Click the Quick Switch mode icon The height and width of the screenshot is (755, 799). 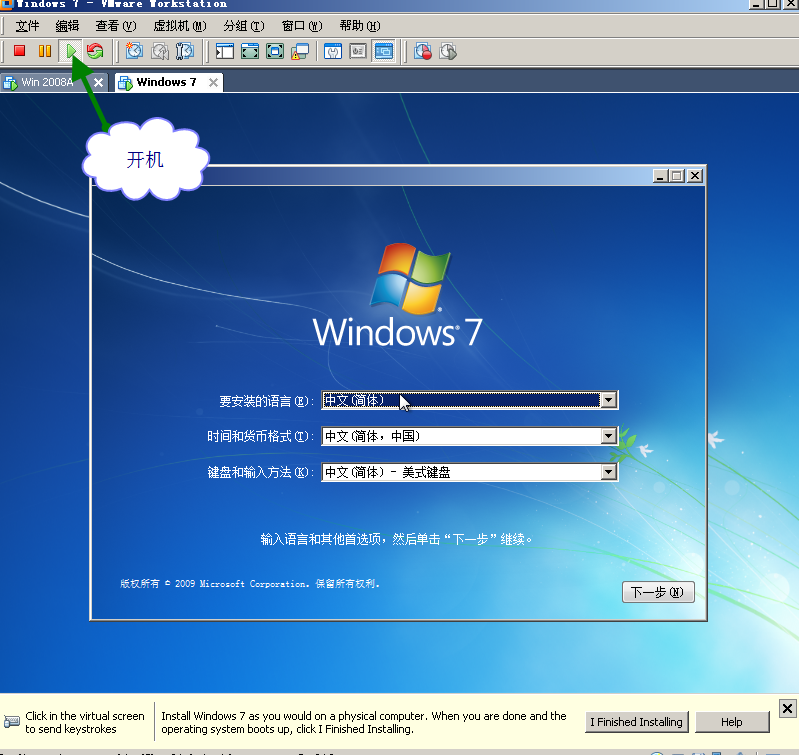click(250, 51)
